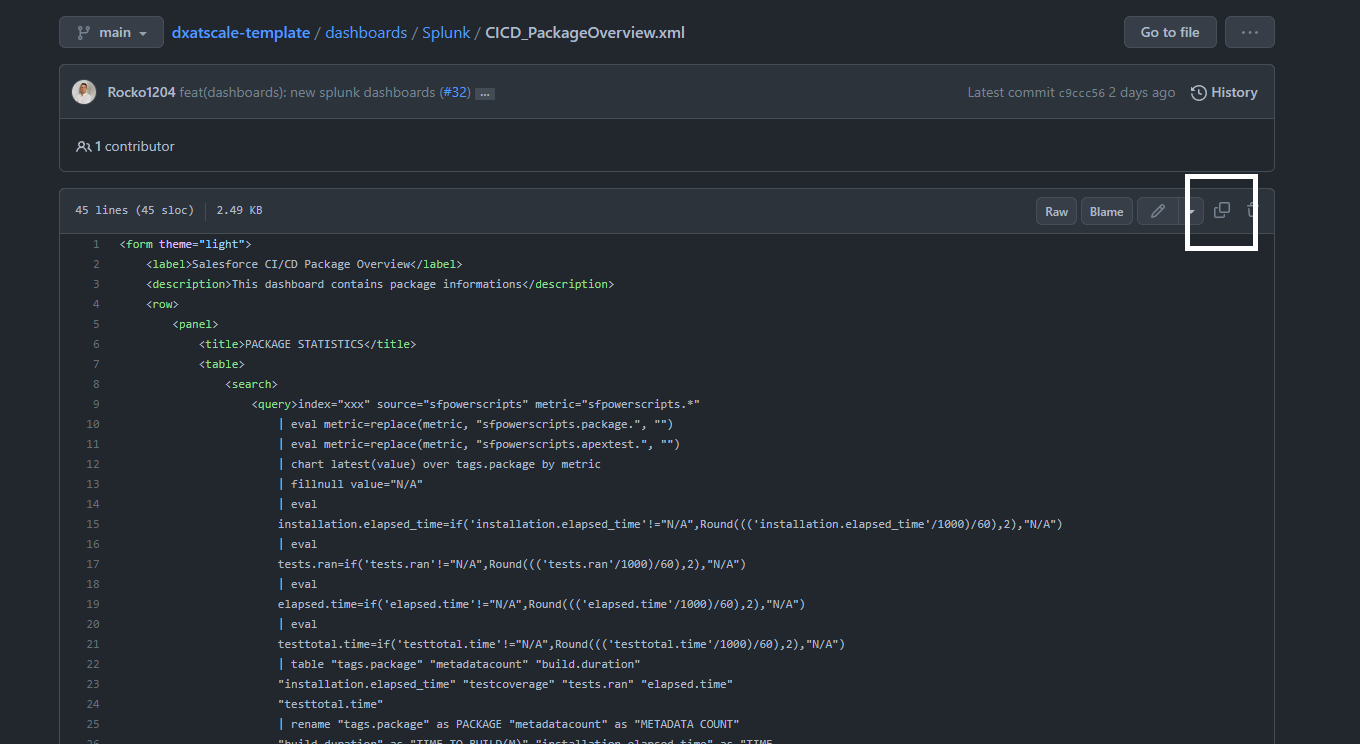Click the Go to file button
The height and width of the screenshot is (744, 1360).
1170,32
